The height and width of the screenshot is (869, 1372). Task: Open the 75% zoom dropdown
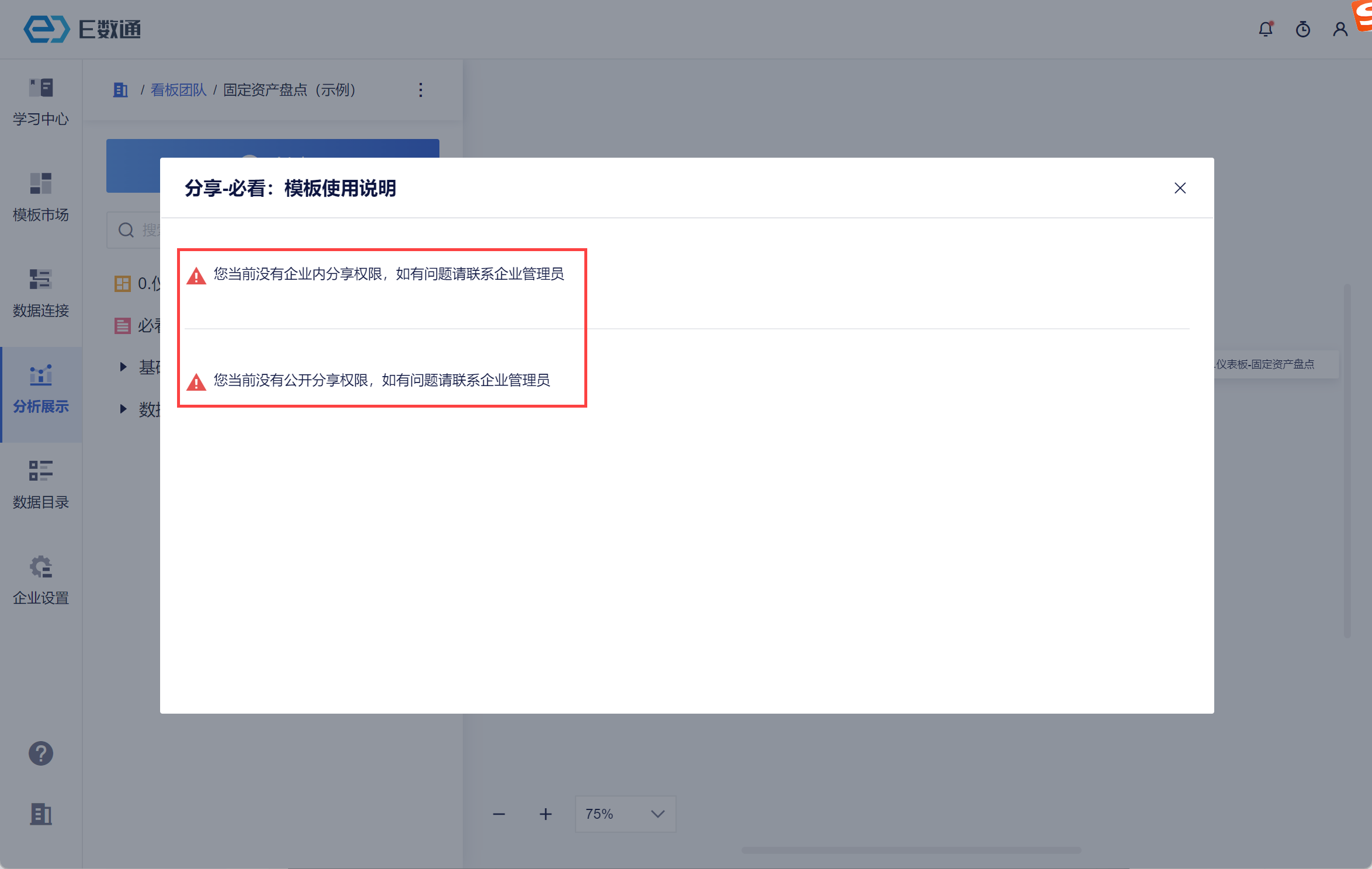625,814
